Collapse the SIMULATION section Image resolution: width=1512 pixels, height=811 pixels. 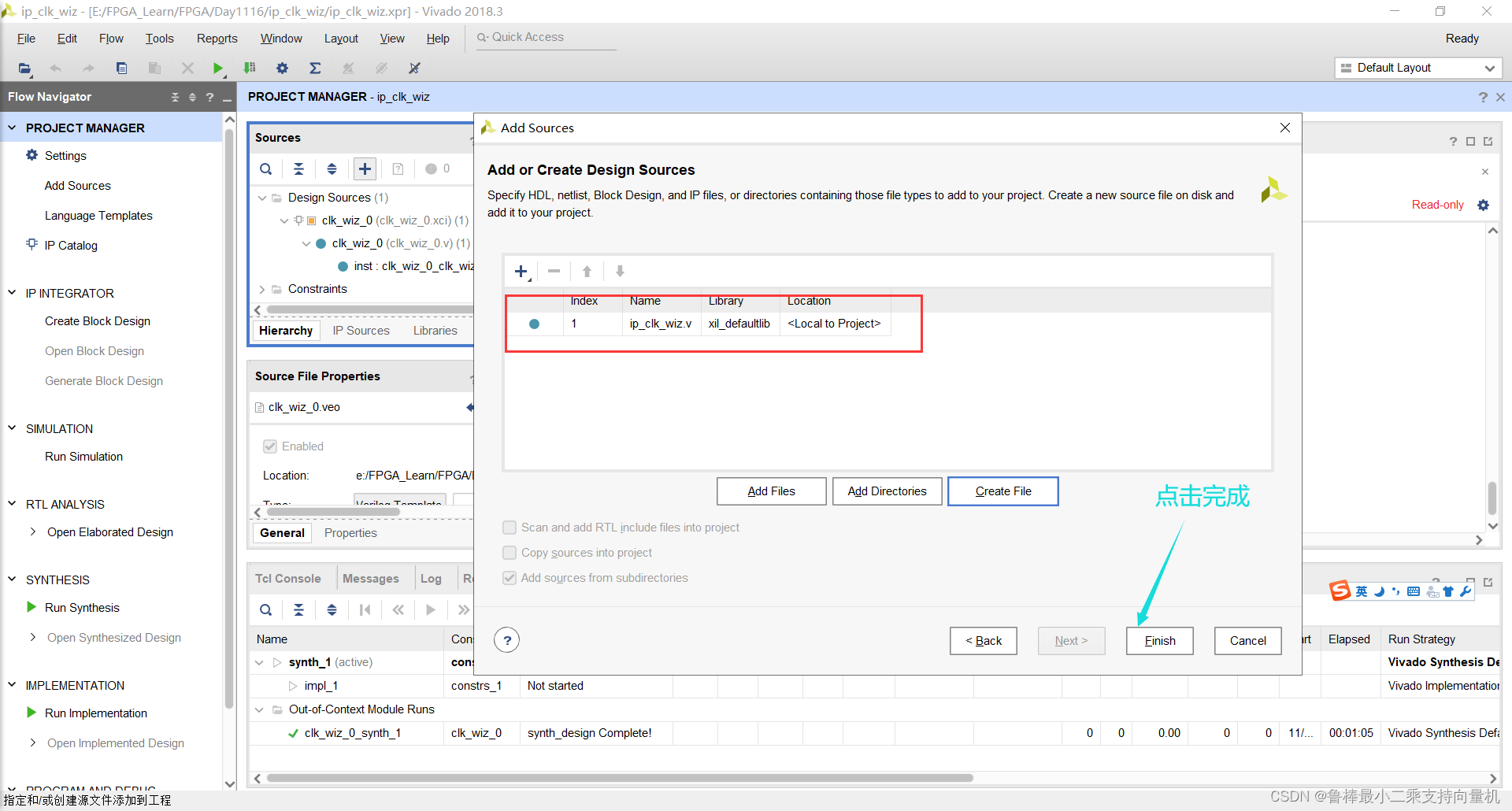(12, 428)
